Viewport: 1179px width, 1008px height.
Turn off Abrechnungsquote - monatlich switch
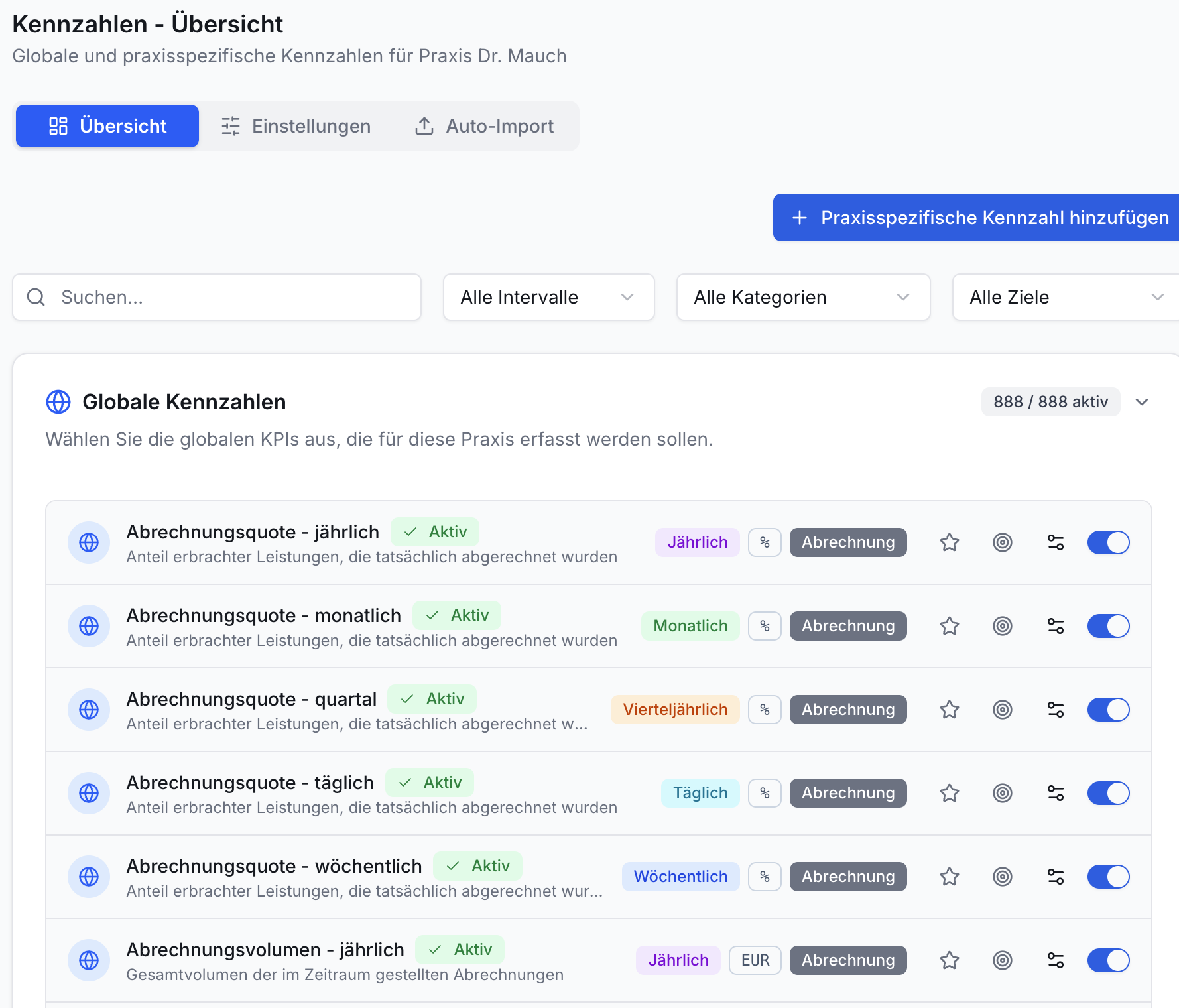[1109, 626]
